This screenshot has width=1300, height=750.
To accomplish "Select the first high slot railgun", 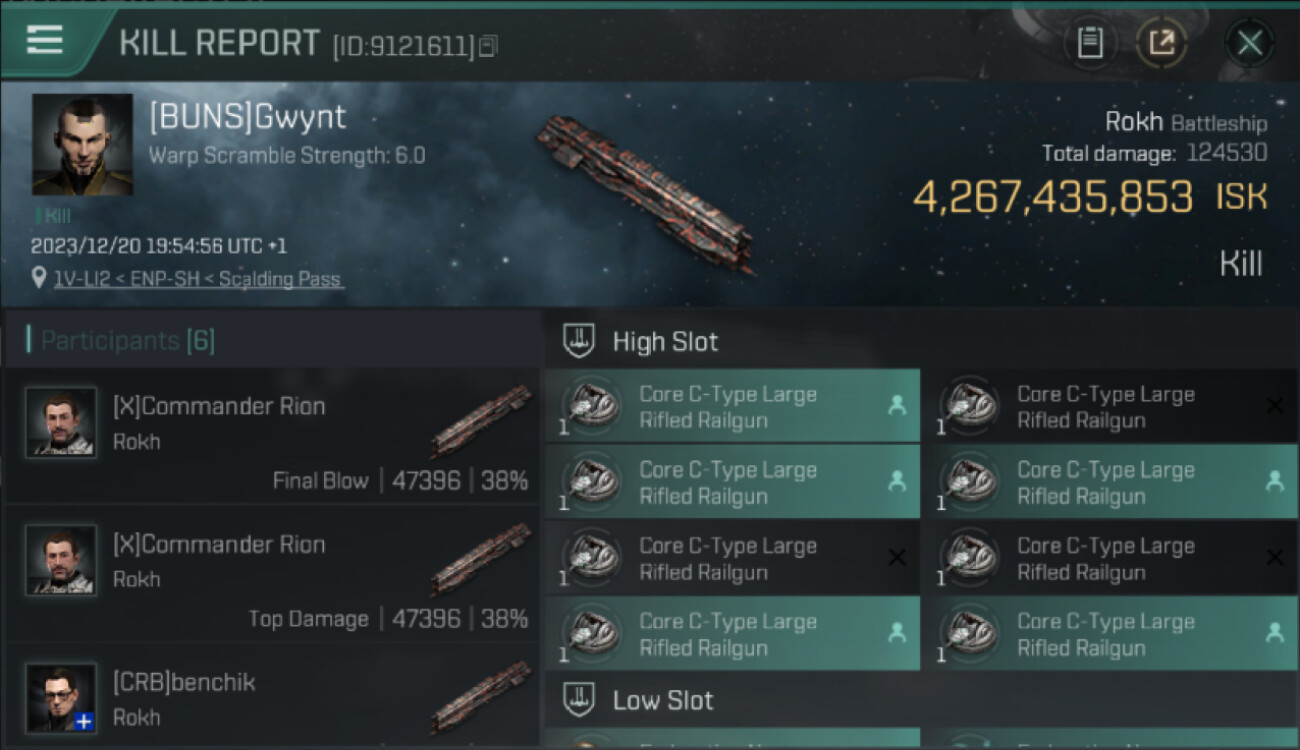I will click(x=732, y=407).
